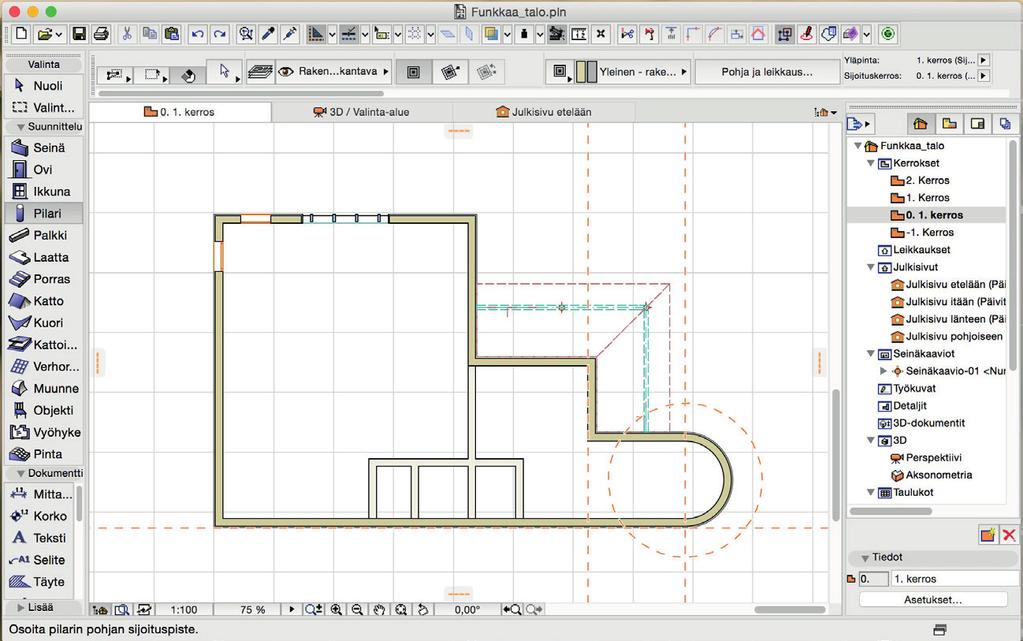
Task: Collapse the Kerrokset tree node
Action: (870, 163)
